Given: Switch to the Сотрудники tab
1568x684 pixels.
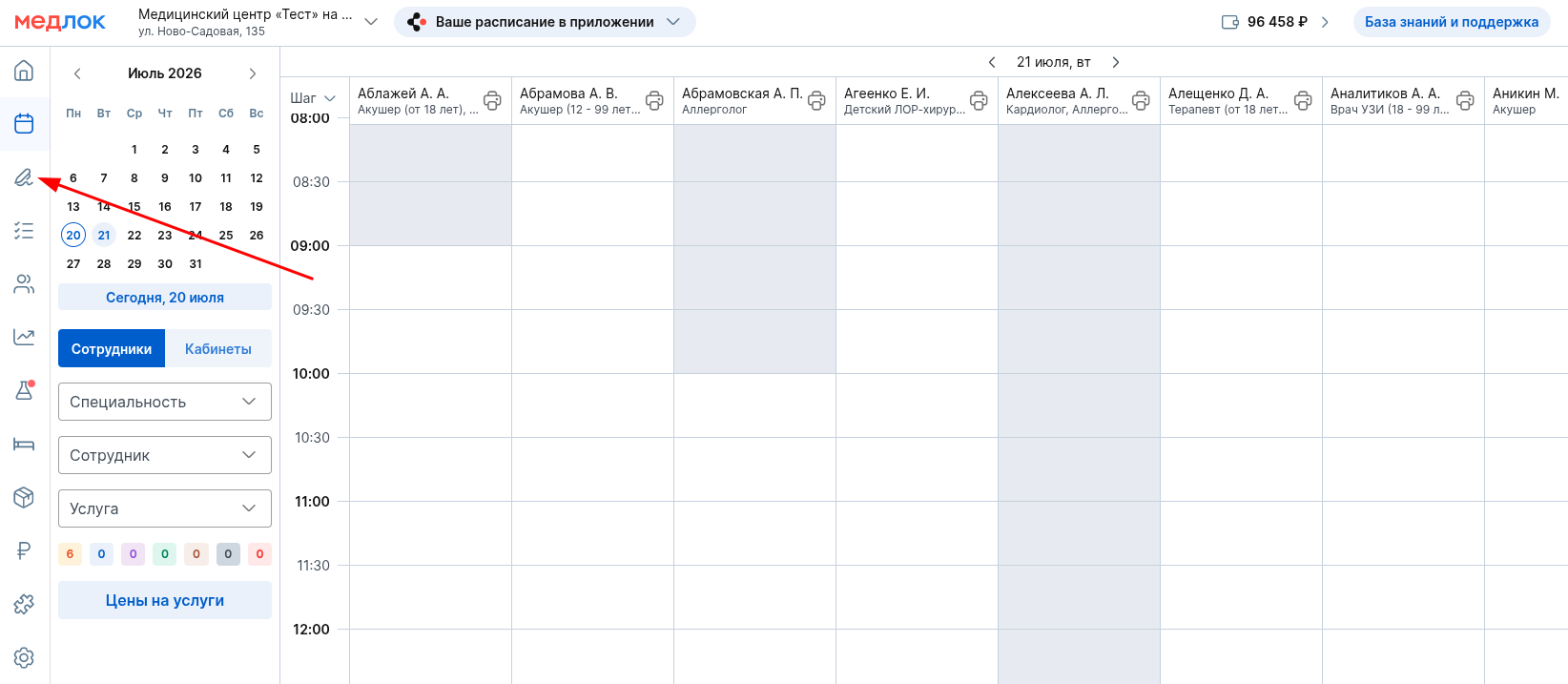Looking at the screenshot, I should (112, 348).
